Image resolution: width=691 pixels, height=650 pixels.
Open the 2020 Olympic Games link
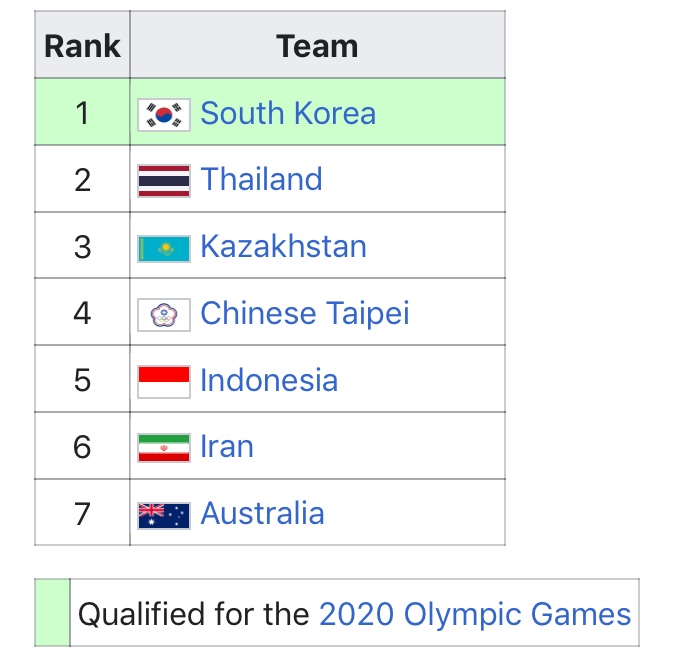(x=475, y=614)
